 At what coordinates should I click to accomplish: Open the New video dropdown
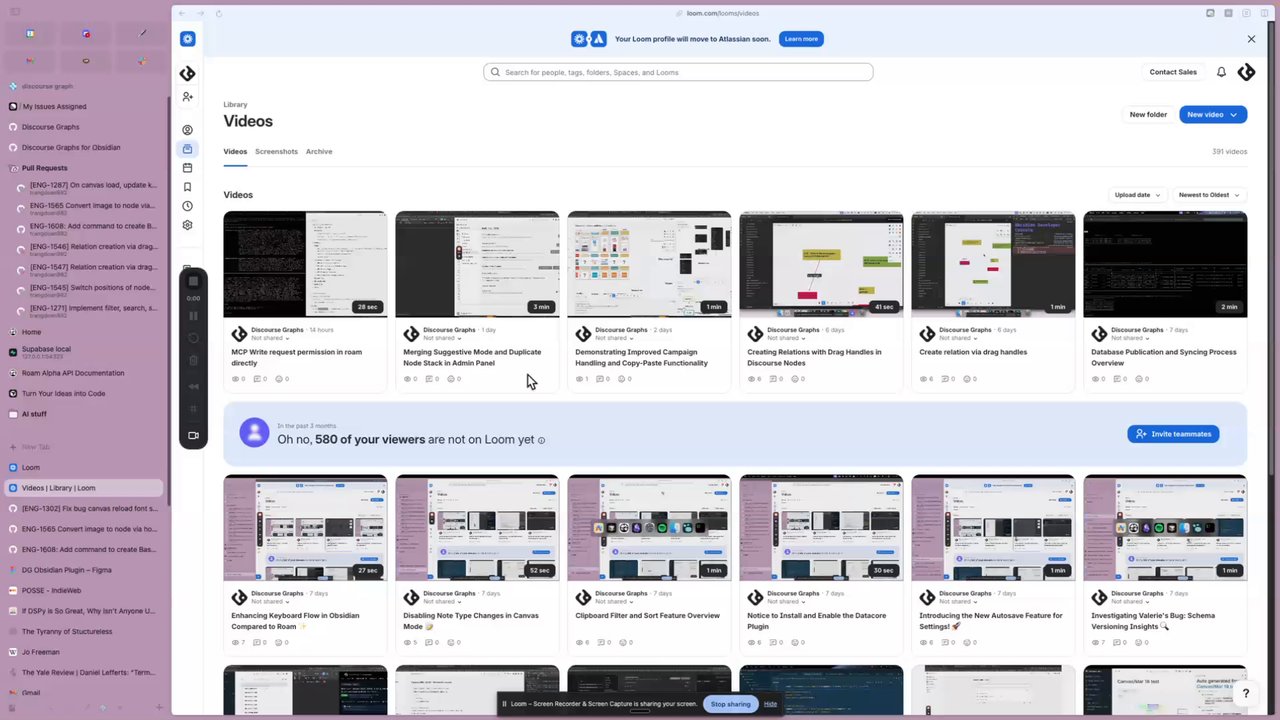pos(1213,114)
